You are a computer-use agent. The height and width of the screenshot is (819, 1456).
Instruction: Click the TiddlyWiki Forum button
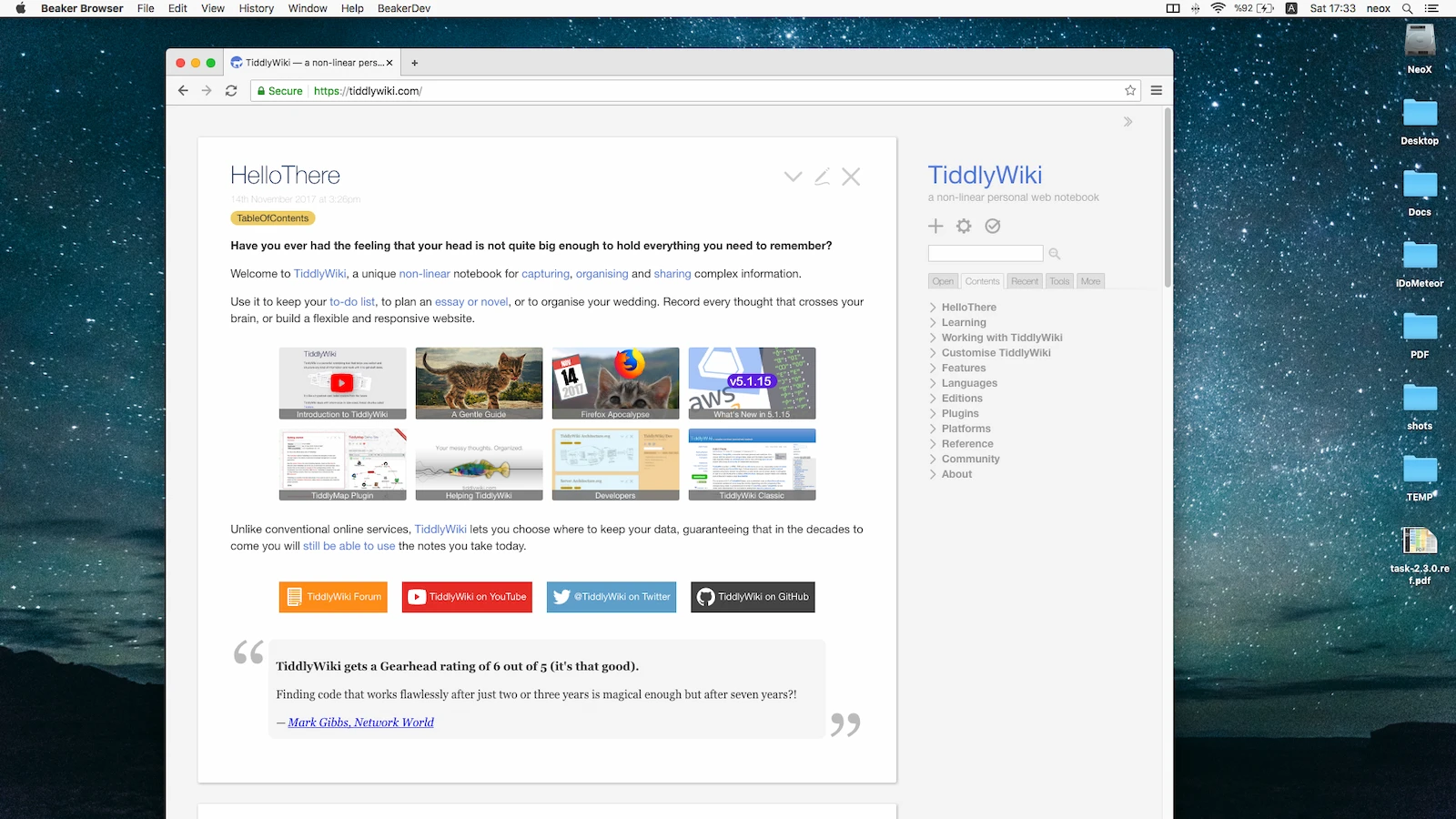point(333,597)
